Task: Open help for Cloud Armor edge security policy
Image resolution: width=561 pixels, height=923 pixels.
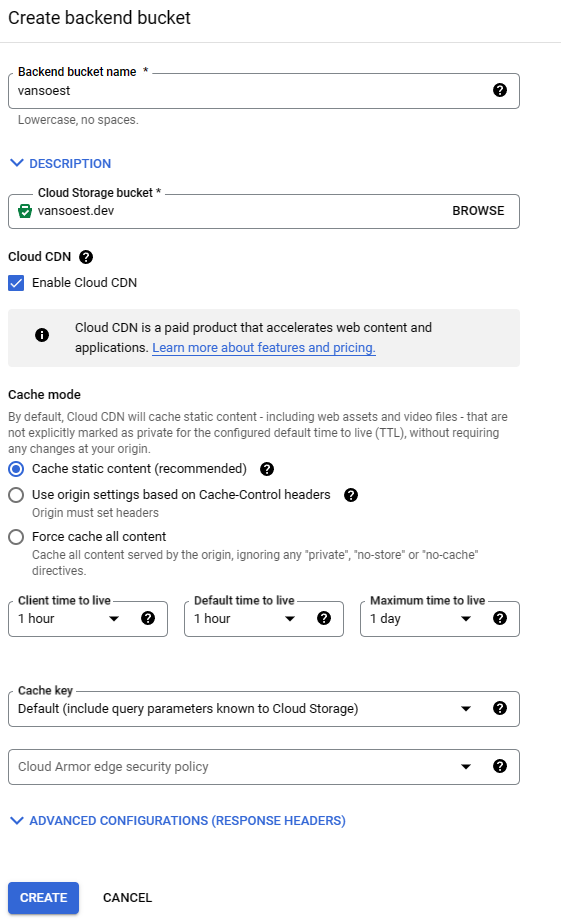Action: pos(500,766)
